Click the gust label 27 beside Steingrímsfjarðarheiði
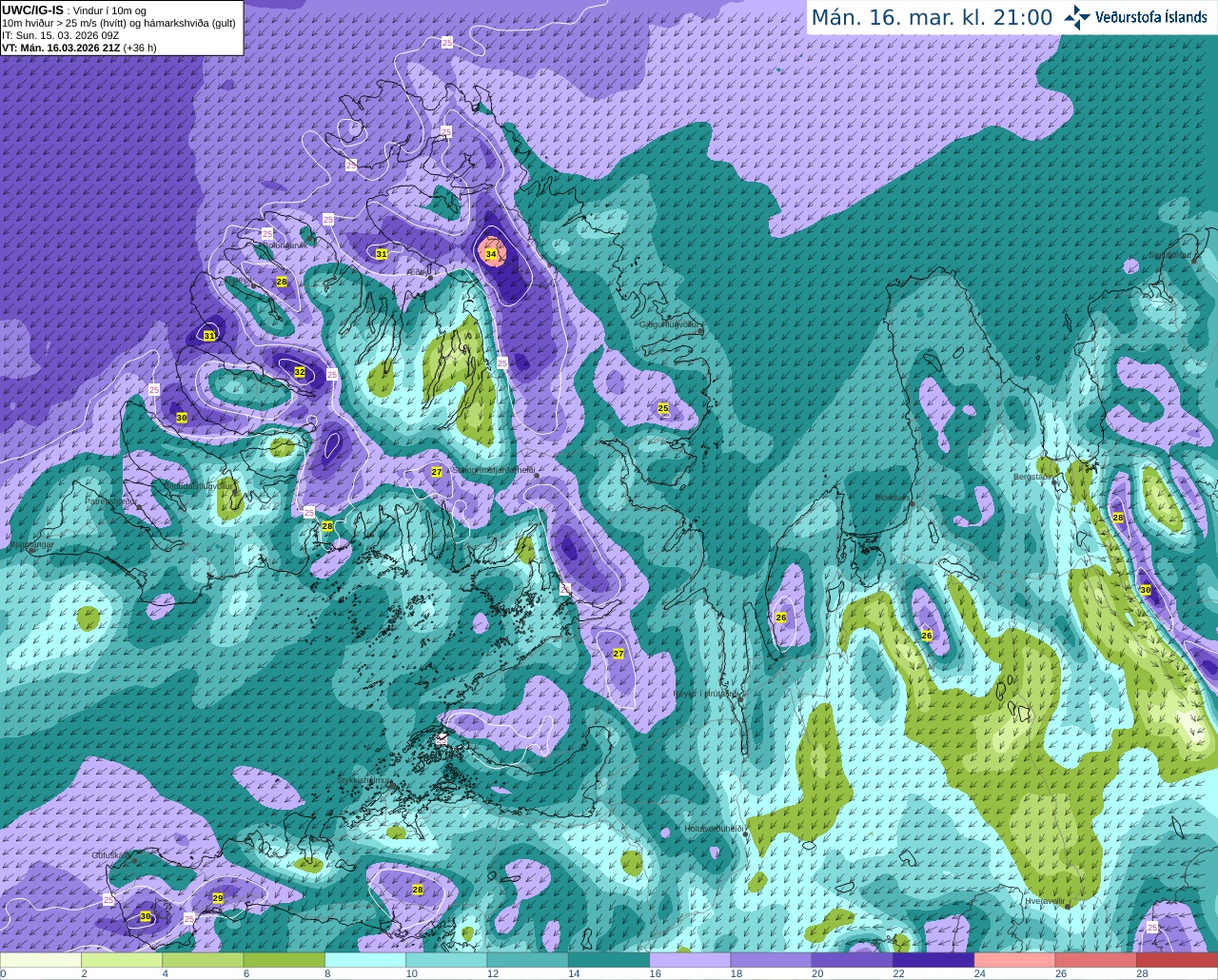This screenshot has height=980, width=1218. click(x=437, y=472)
